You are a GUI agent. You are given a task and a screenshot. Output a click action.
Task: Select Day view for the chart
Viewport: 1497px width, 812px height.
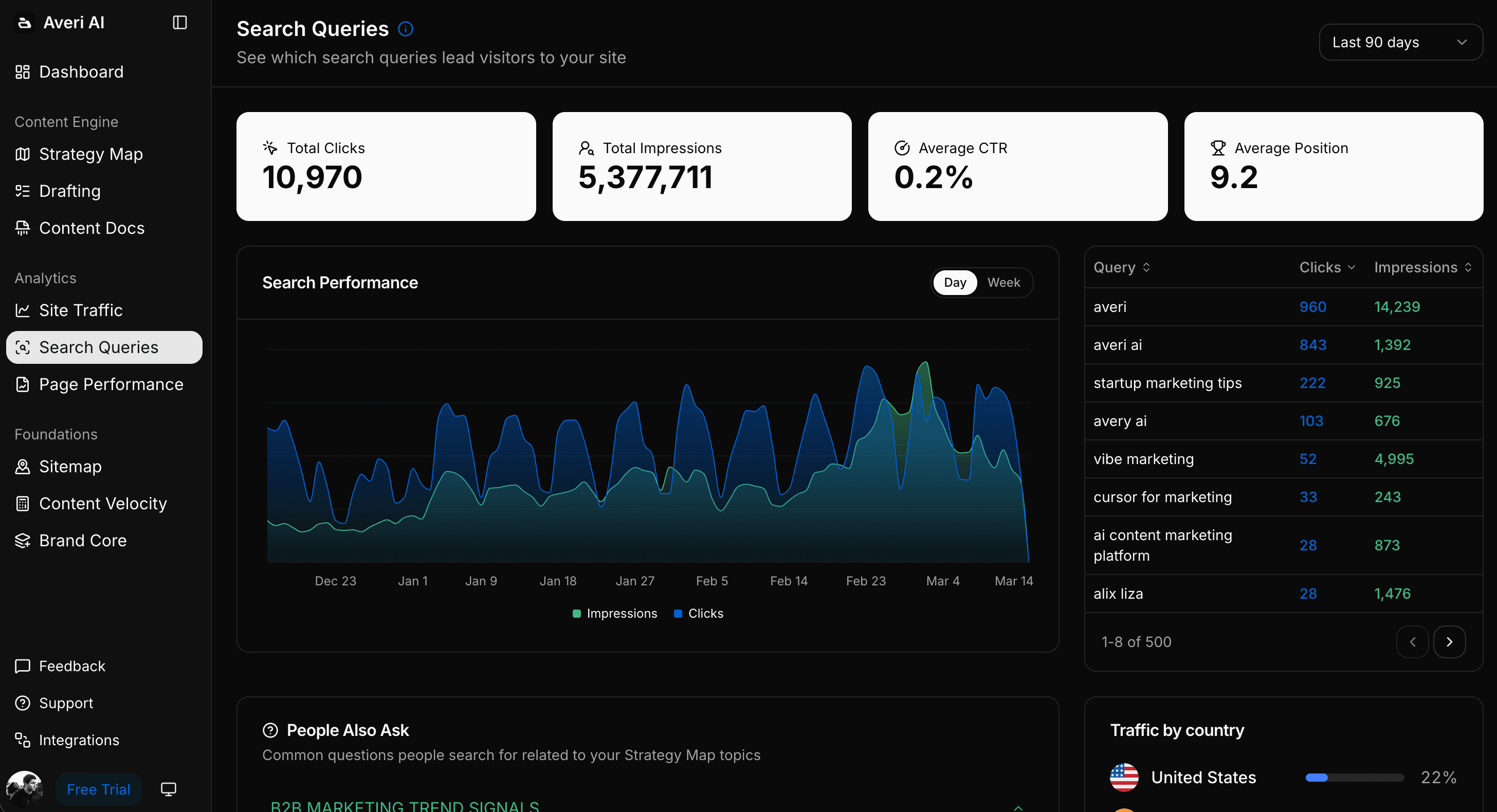click(x=954, y=282)
